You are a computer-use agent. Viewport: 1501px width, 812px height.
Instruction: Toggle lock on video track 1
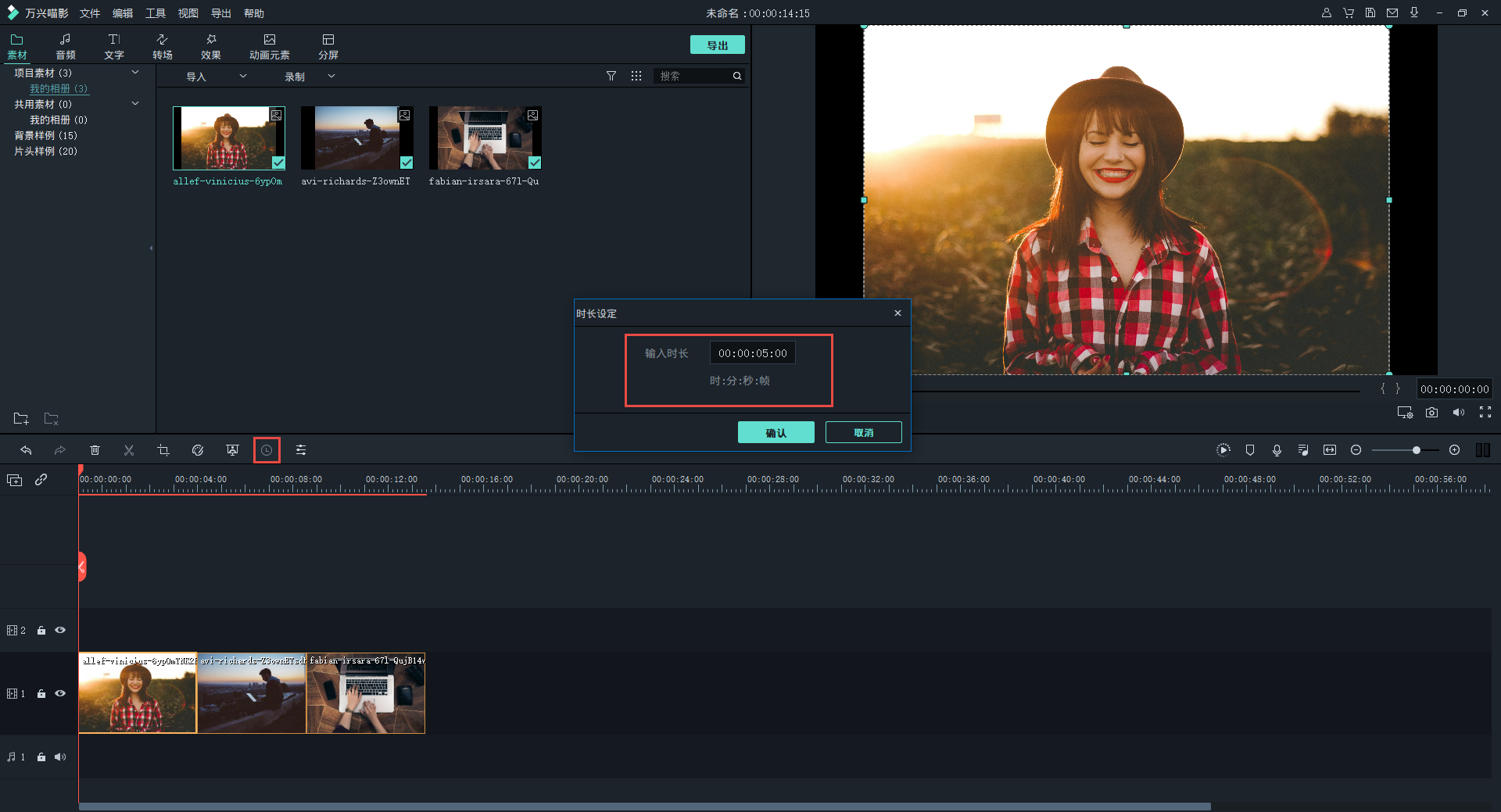click(41, 694)
